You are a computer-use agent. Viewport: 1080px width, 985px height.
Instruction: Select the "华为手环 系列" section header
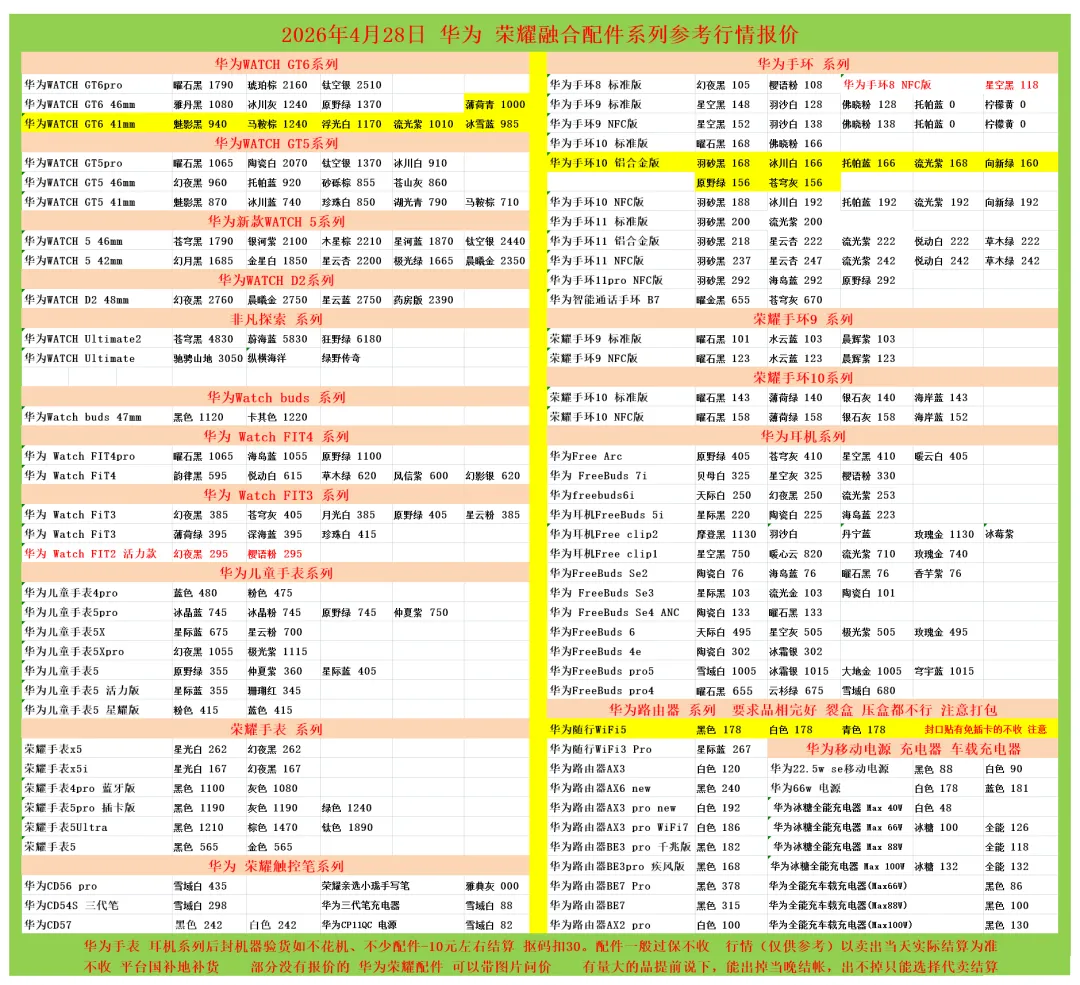[803, 64]
